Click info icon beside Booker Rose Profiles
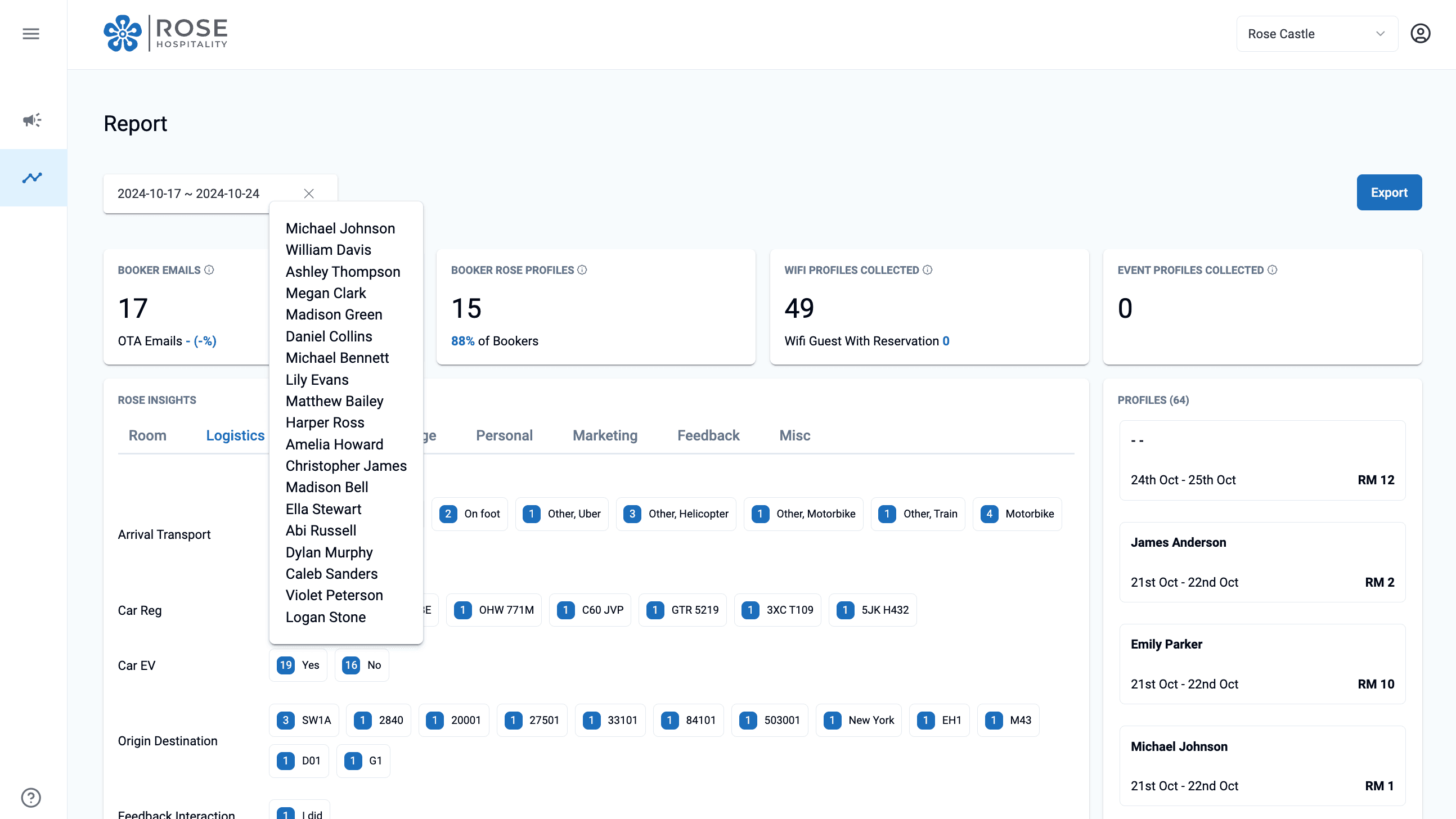The width and height of the screenshot is (1456, 819). [x=582, y=270]
